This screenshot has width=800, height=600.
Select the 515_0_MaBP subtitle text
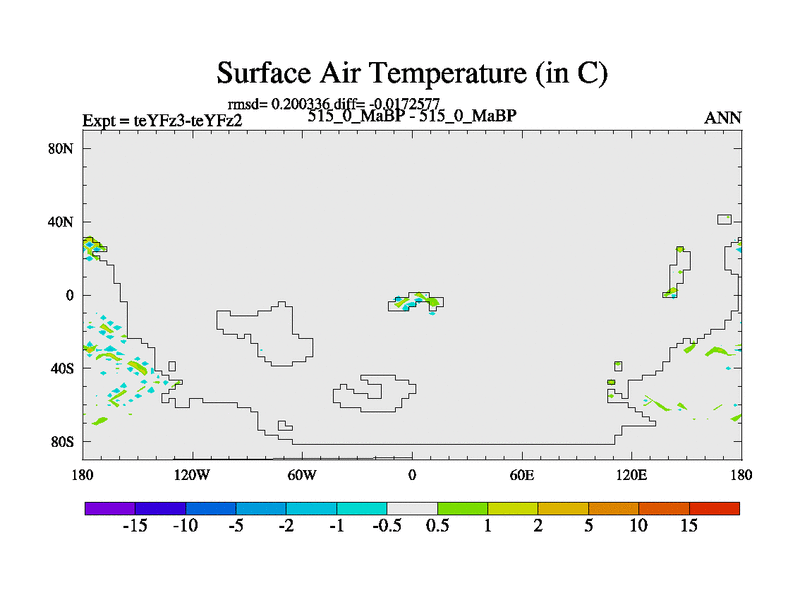412,115
